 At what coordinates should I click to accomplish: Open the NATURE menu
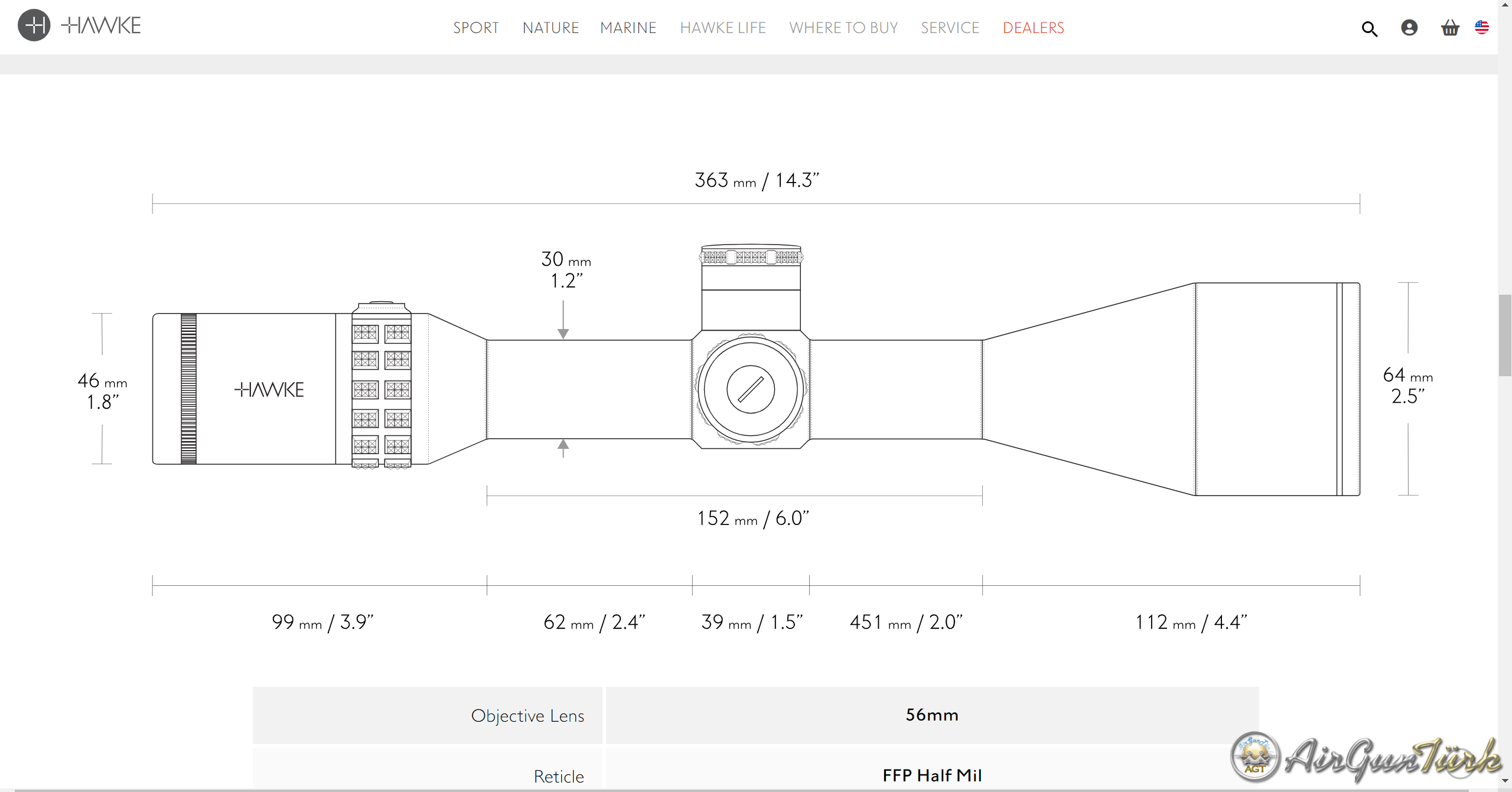click(550, 28)
